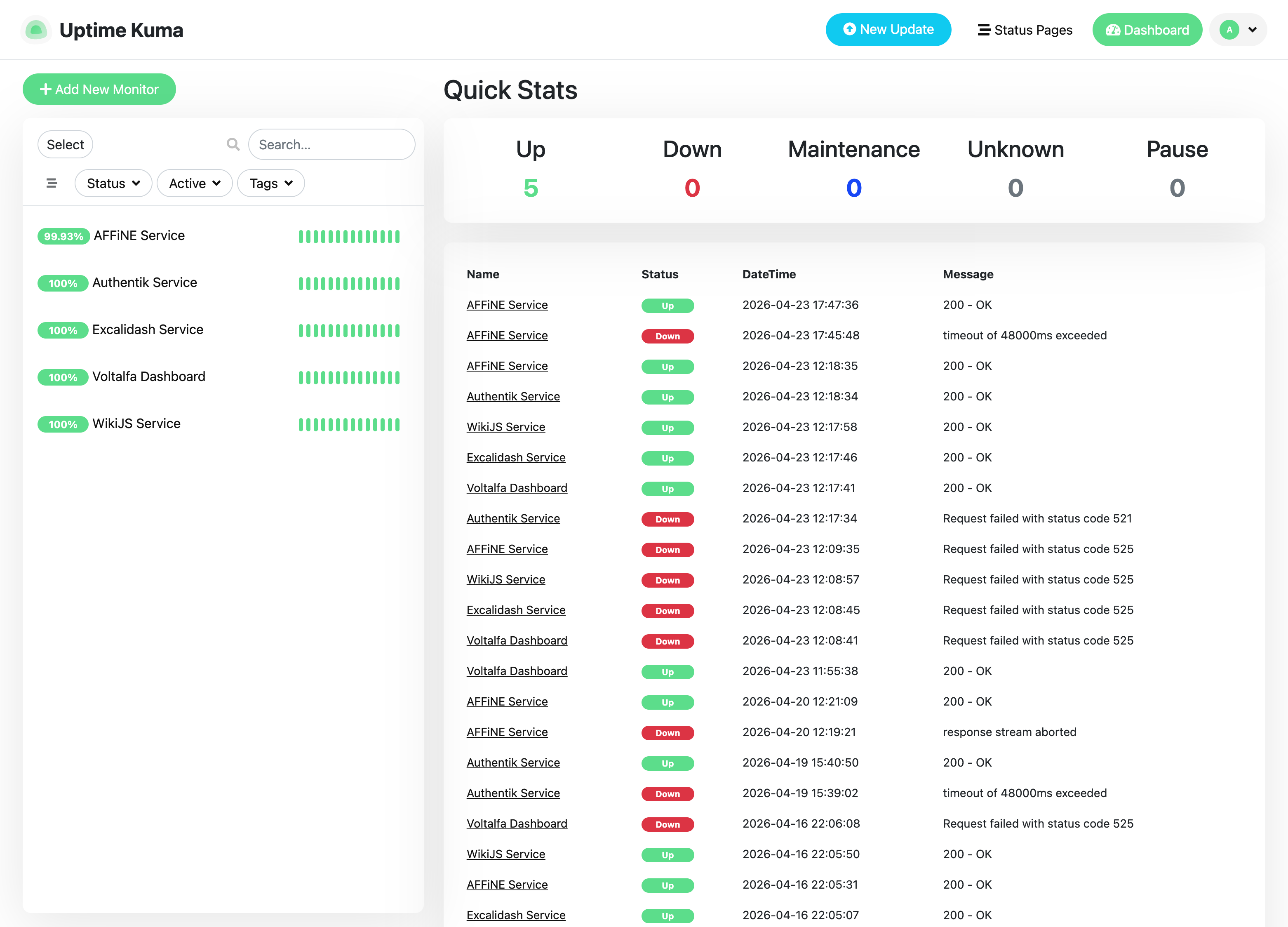Click the Quick Stats heading
Image resolution: width=1288 pixels, height=927 pixels.
(x=510, y=90)
